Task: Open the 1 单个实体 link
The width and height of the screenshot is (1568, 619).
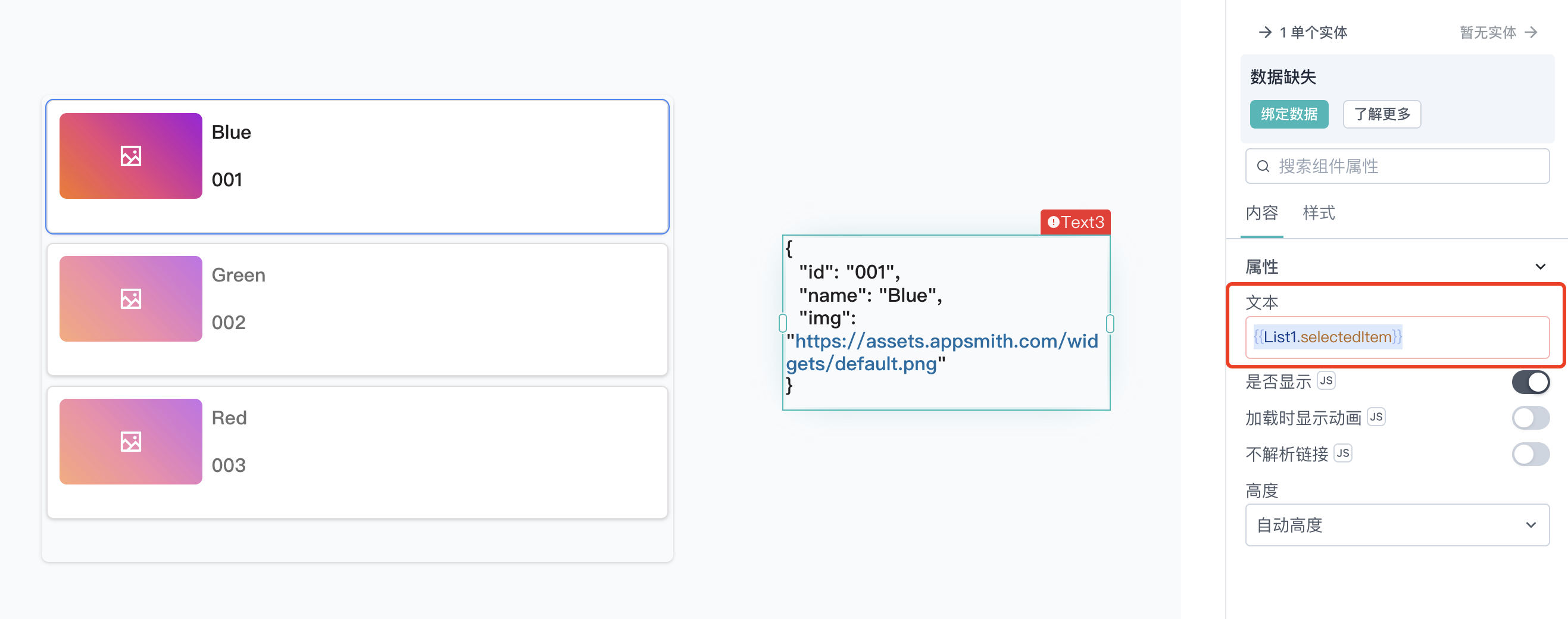Action: 1303,32
